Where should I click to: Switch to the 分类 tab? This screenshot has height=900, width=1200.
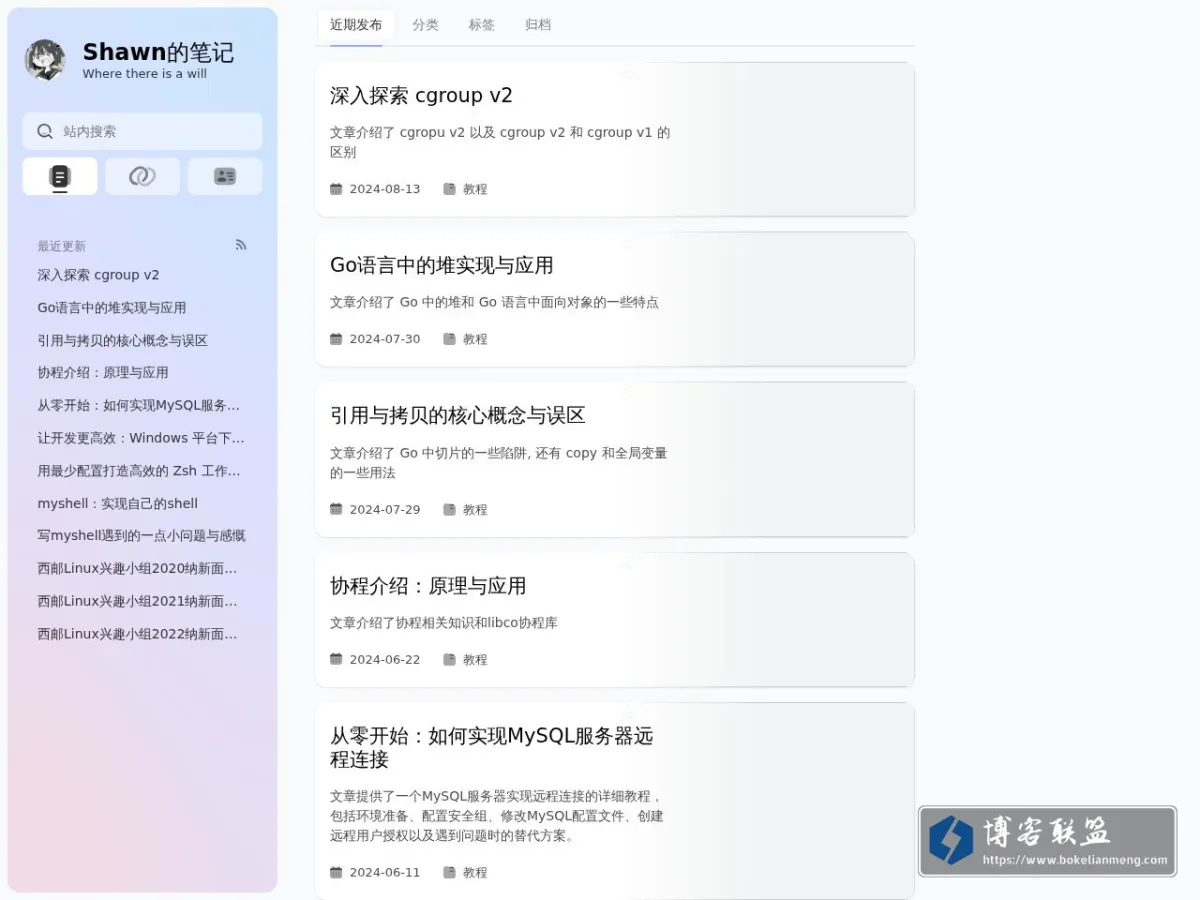click(x=425, y=25)
